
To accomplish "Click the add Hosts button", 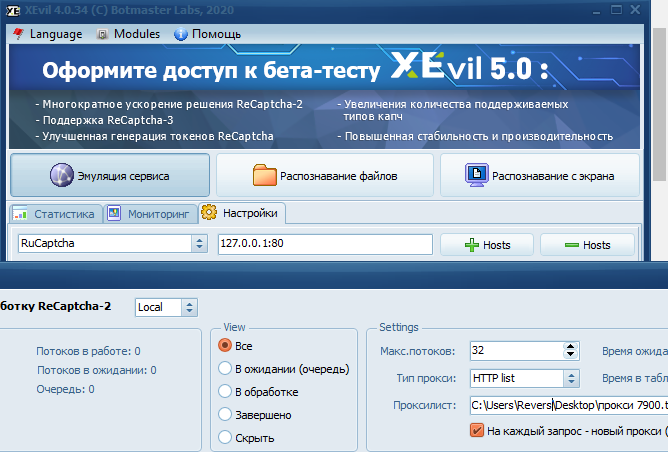I will [x=487, y=245].
